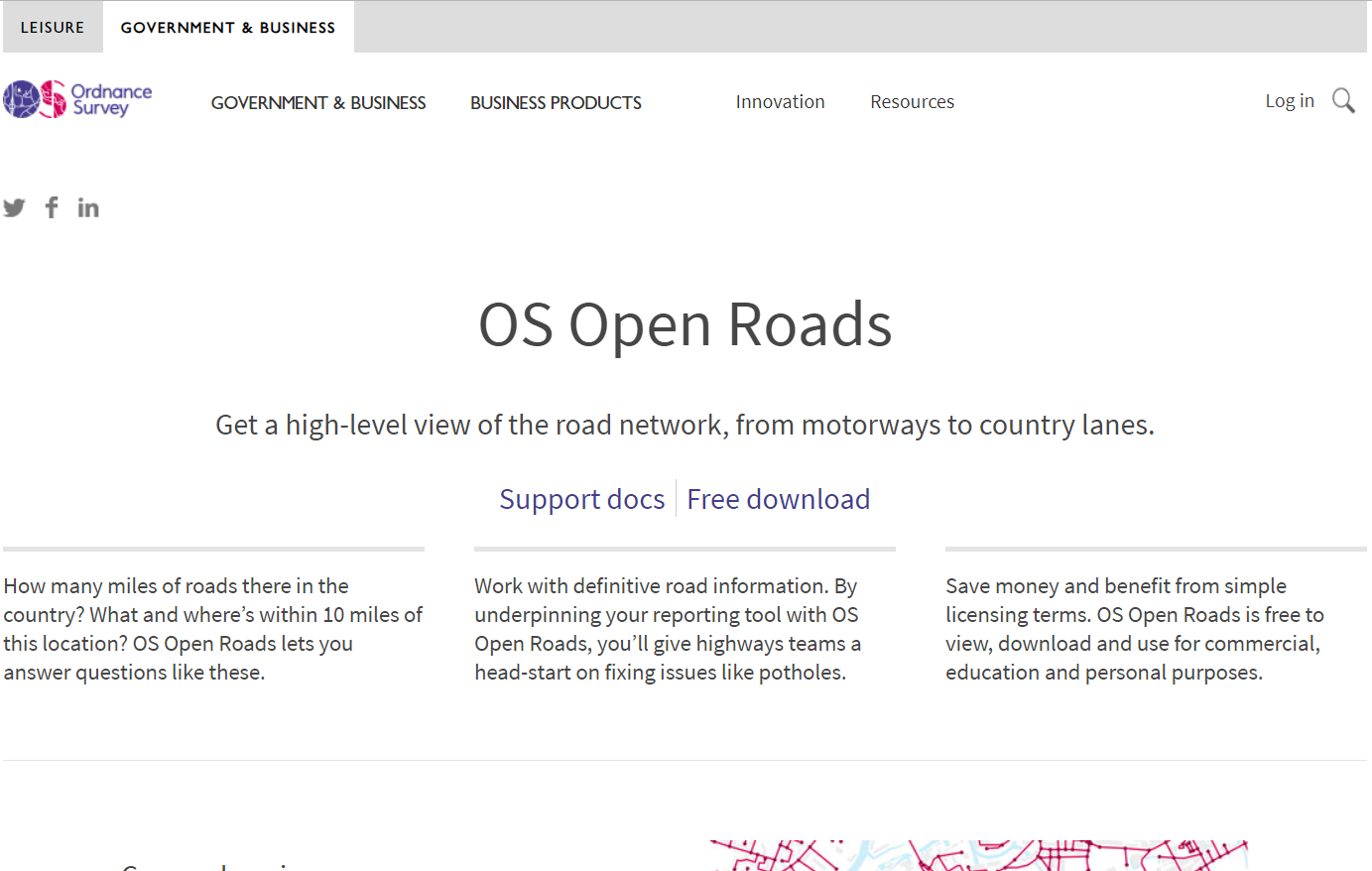Open the search magnifier icon
The height and width of the screenshot is (871, 1372).
[1343, 100]
